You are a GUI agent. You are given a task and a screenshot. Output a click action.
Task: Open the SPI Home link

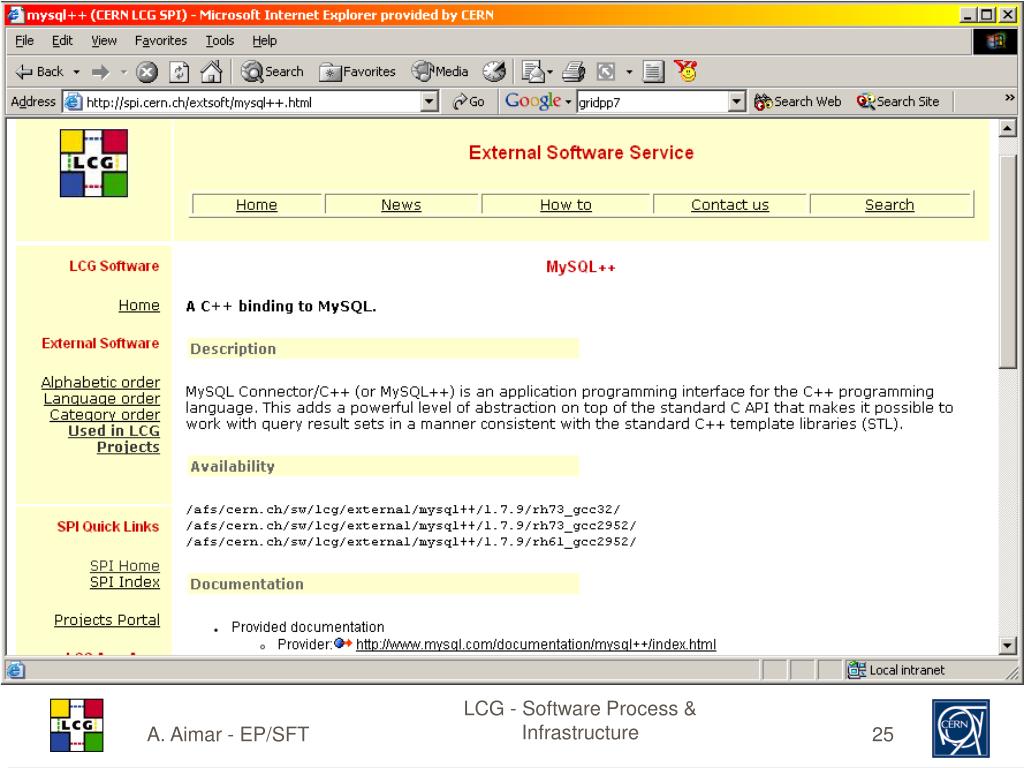[x=125, y=566]
